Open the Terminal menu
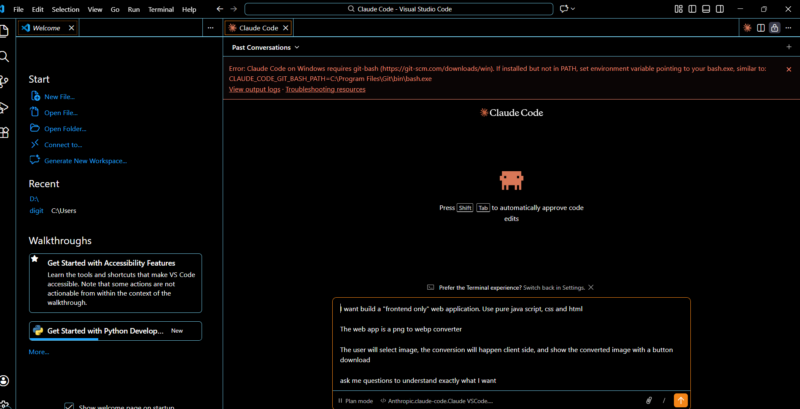 [x=161, y=9]
